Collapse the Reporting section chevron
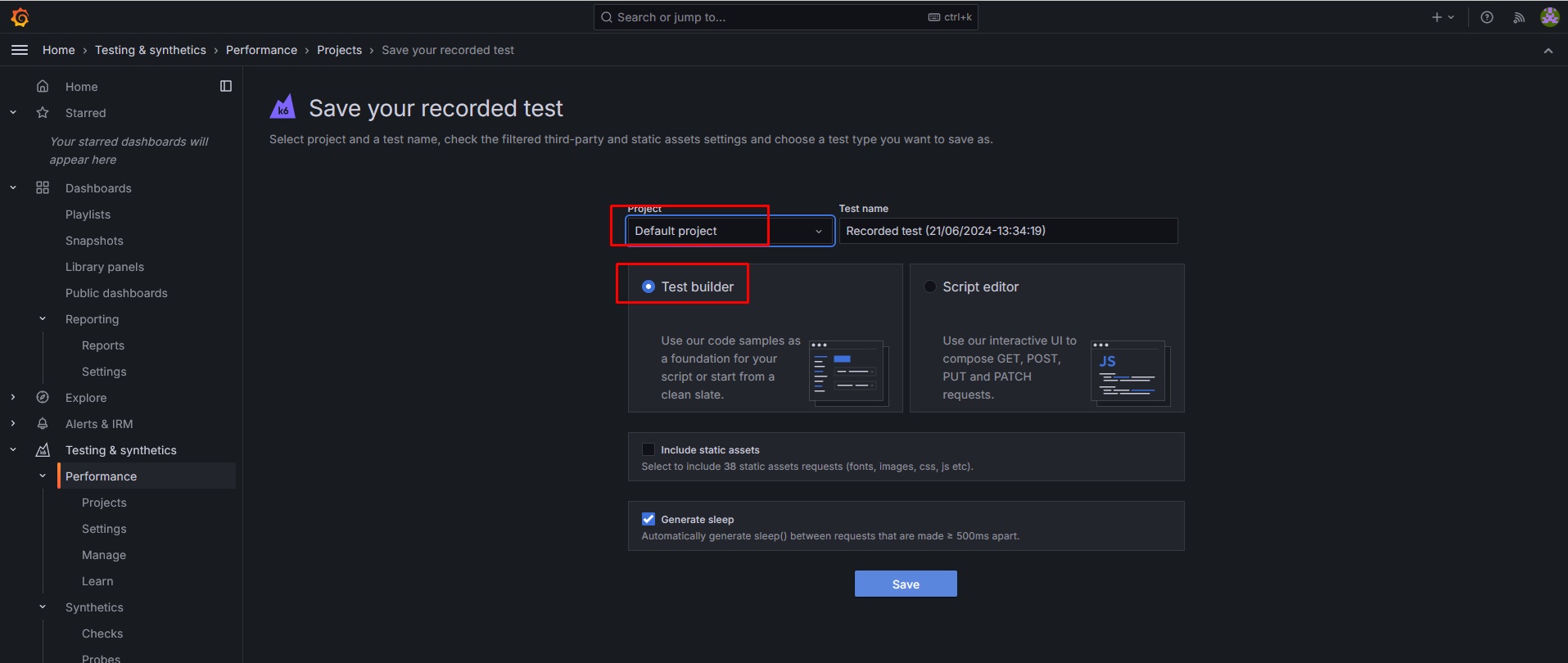This screenshot has height=663, width=1568. [43, 319]
